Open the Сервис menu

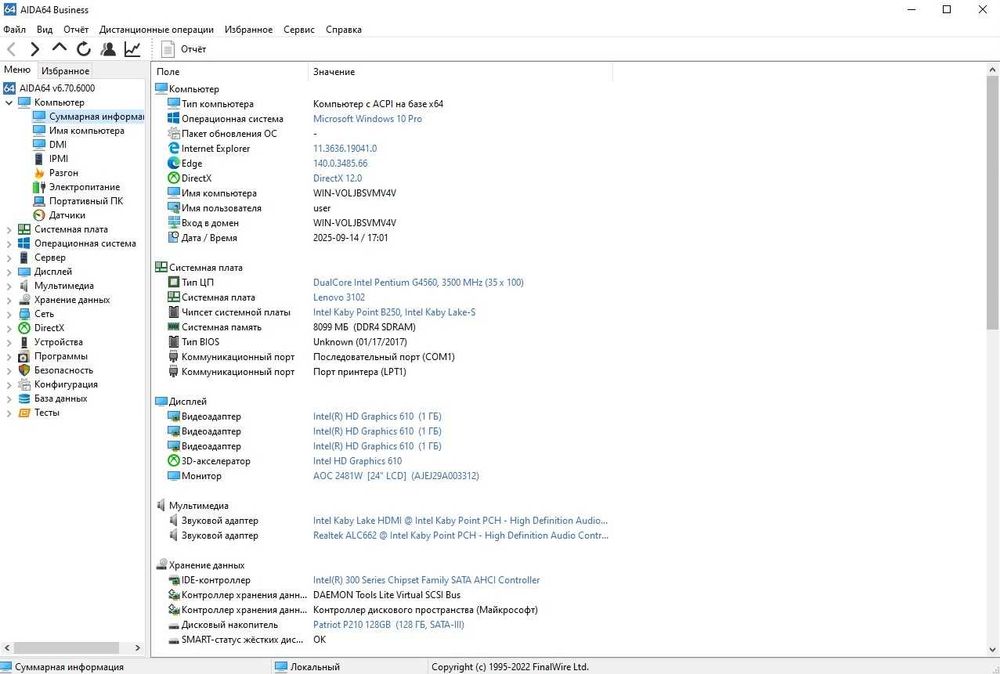[x=298, y=29]
